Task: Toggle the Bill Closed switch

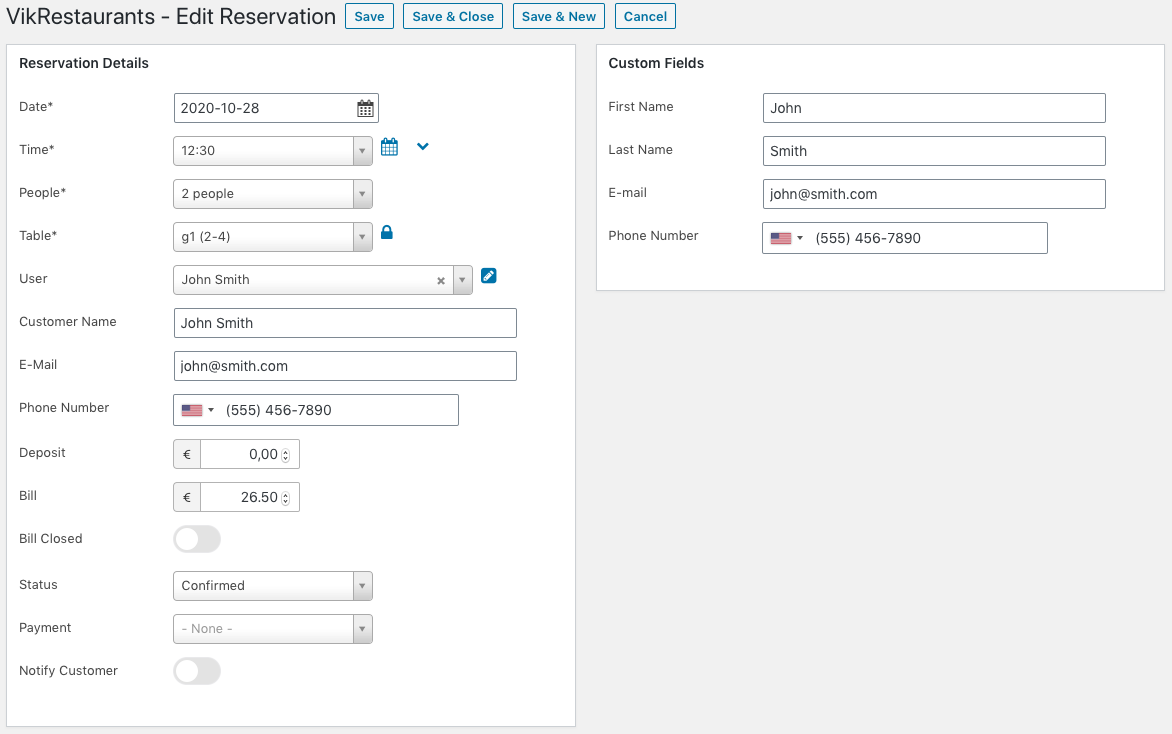Action: (197, 539)
